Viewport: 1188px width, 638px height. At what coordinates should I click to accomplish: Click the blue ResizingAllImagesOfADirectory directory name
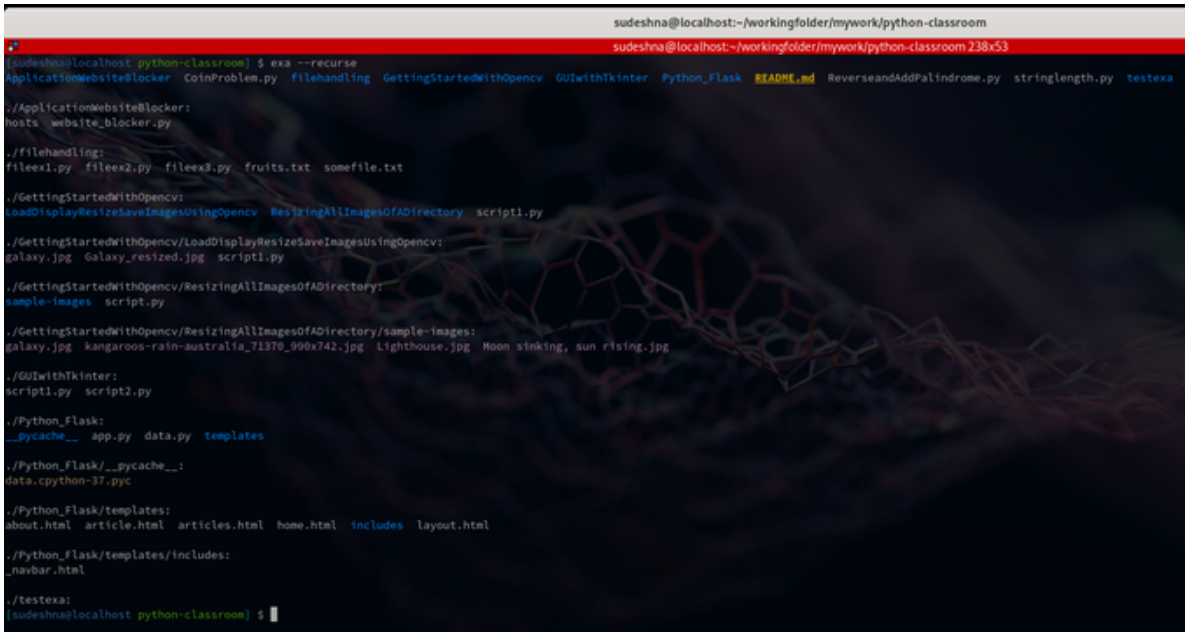coord(367,213)
